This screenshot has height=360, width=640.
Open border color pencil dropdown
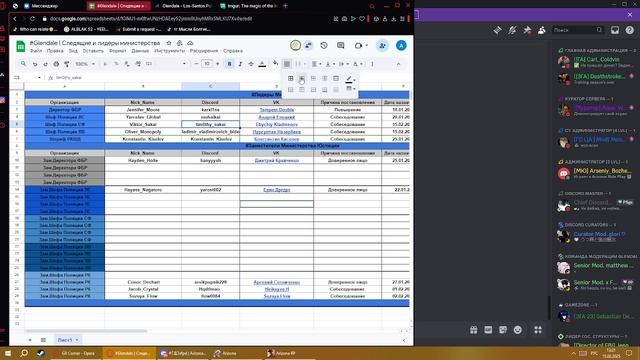tap(350, 79)
